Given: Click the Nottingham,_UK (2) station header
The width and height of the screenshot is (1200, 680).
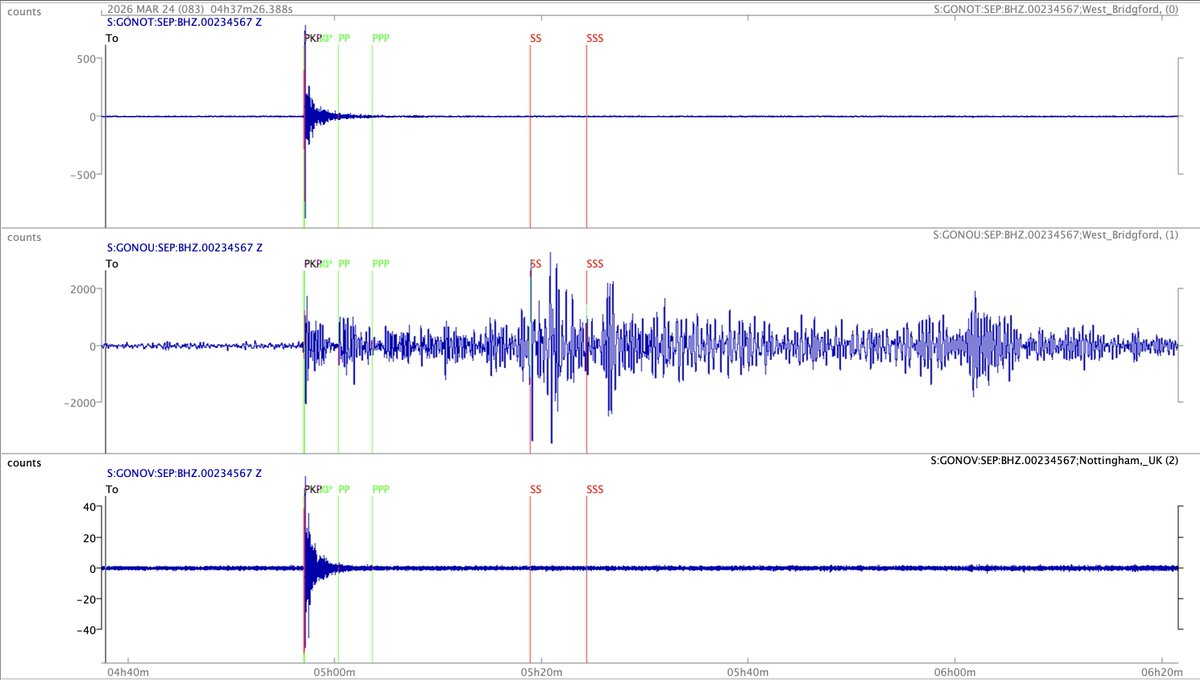Looking at the screenshot, I should [x=1056, y=461].
